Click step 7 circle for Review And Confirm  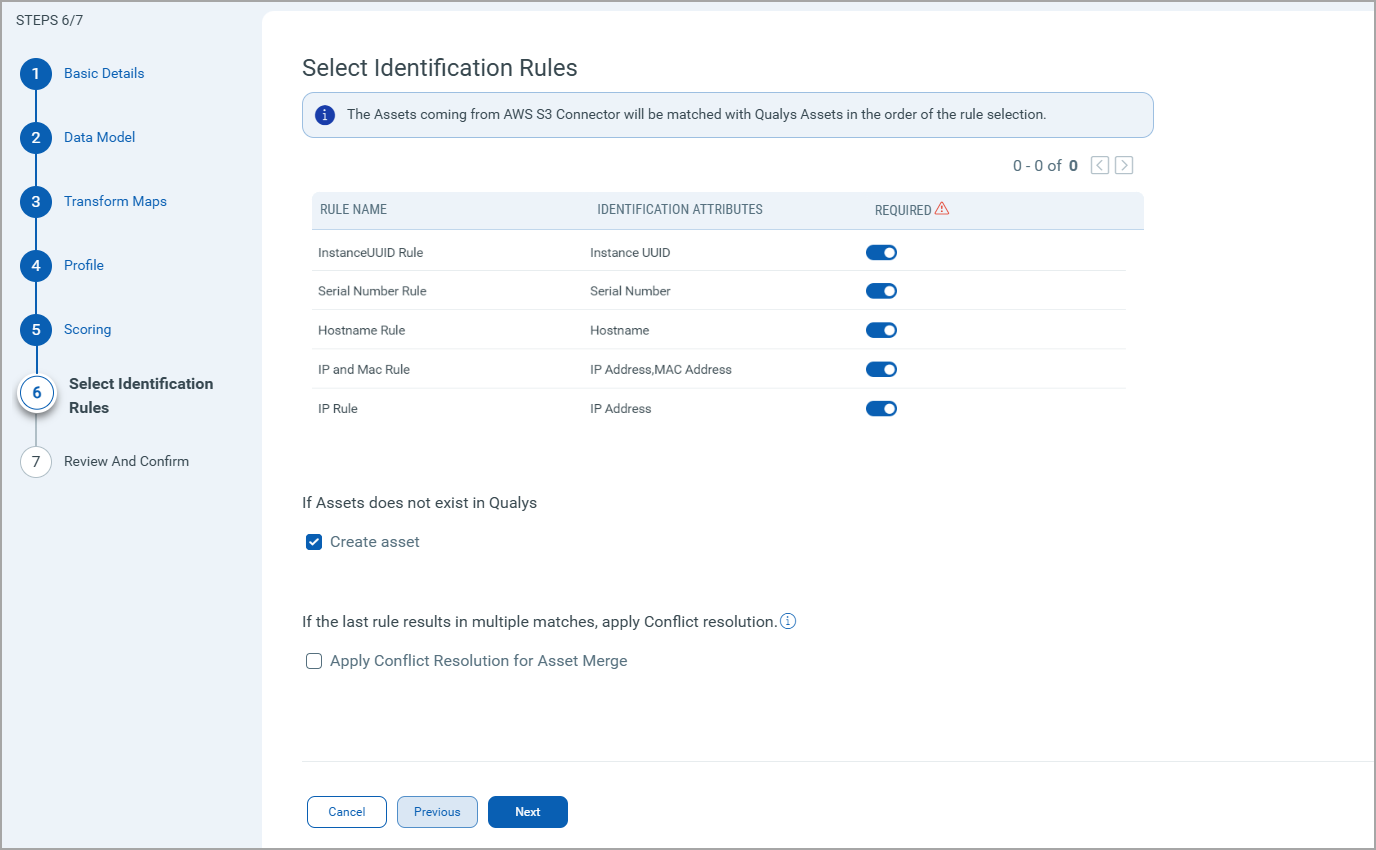pos(36,461)
